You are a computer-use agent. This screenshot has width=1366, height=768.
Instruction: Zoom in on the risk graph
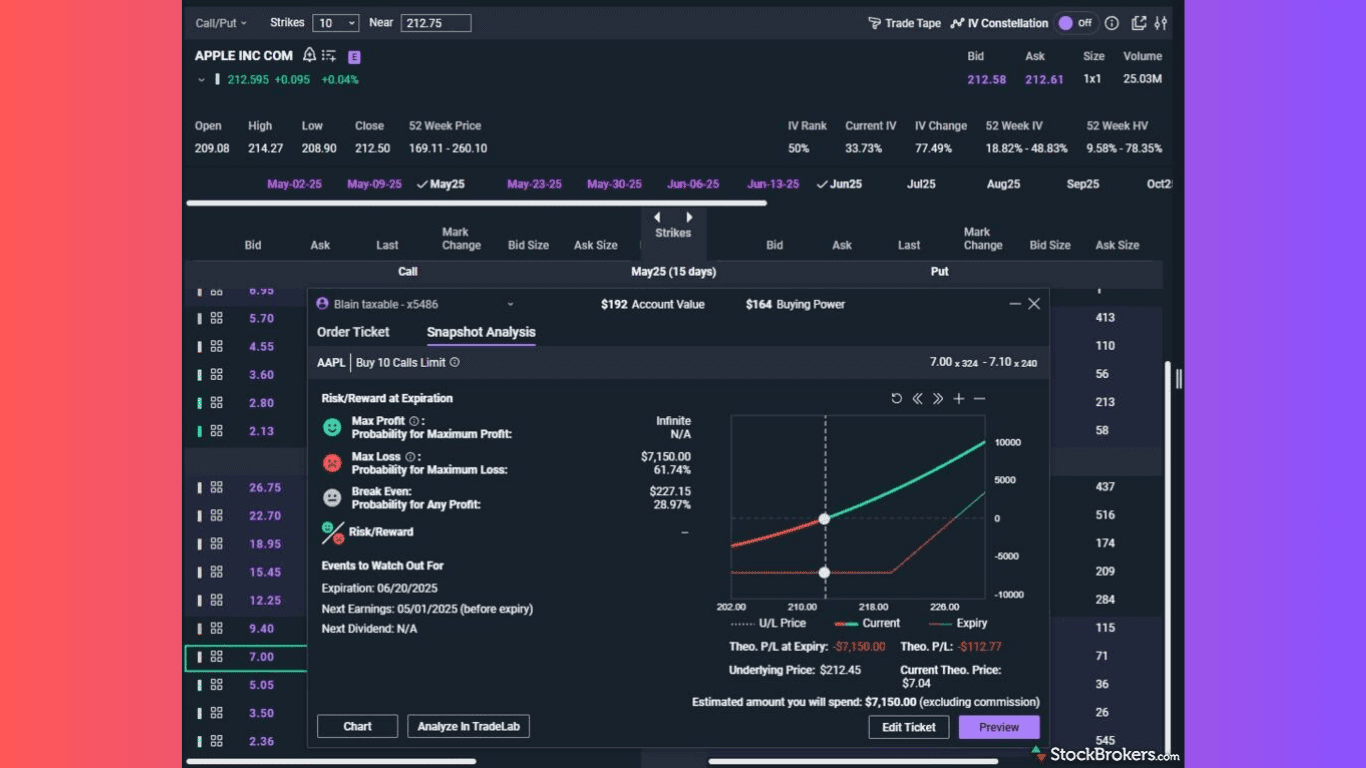(x=959, y=399)
